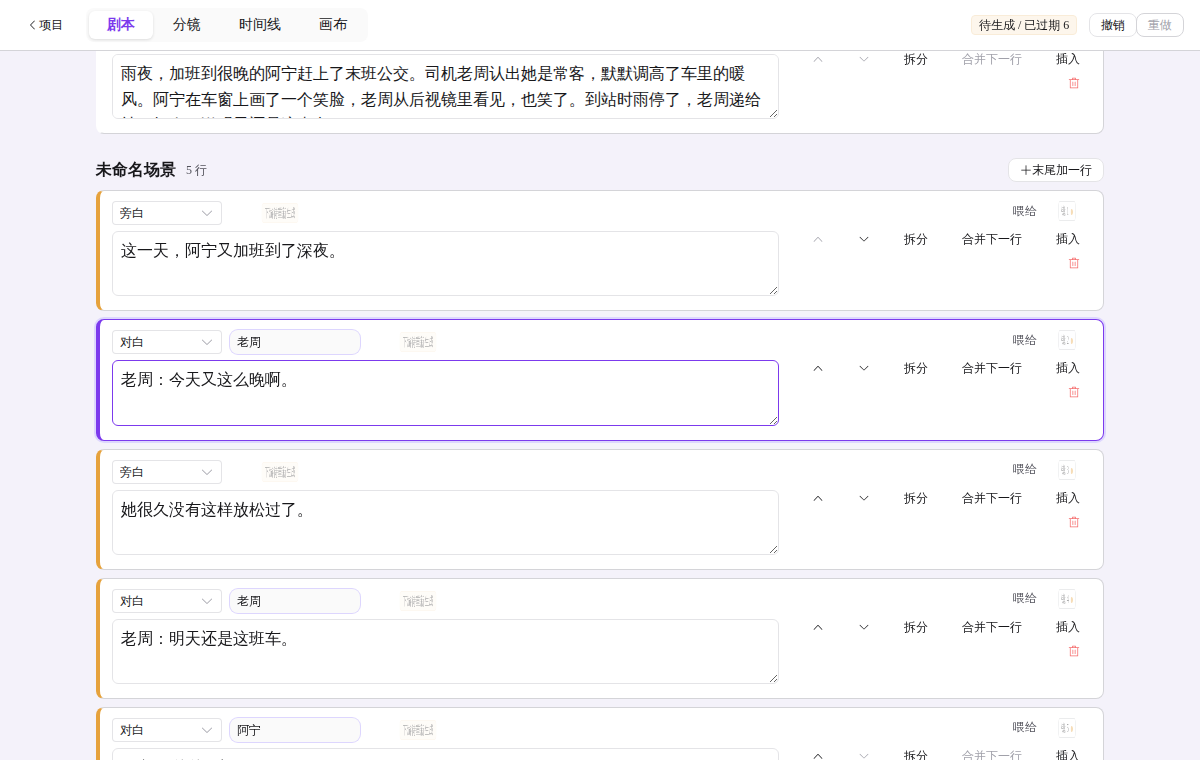1200x760 pixels.
Task: Click 合并下一行 on "这一天" row
Action: pos(992,239)
